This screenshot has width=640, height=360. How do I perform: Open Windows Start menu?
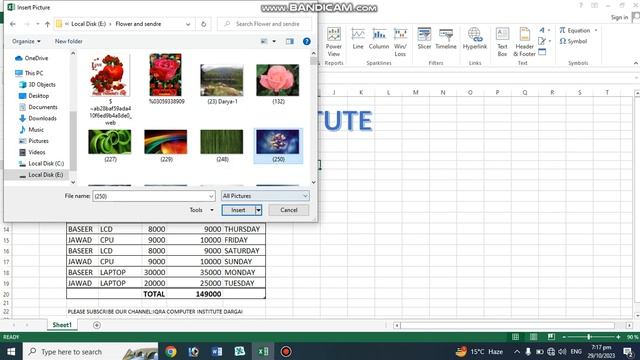pos(11,351)
